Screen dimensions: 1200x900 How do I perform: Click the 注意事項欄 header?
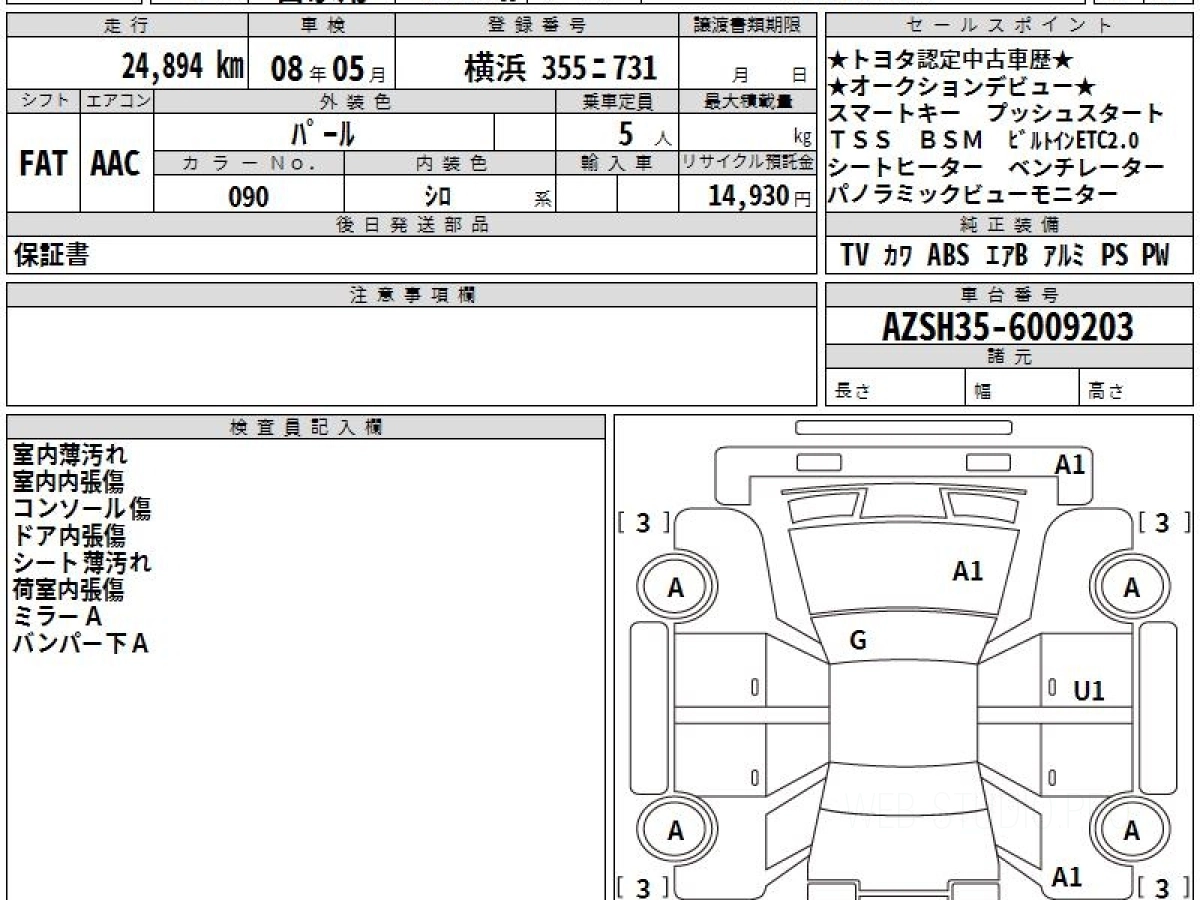411,295
